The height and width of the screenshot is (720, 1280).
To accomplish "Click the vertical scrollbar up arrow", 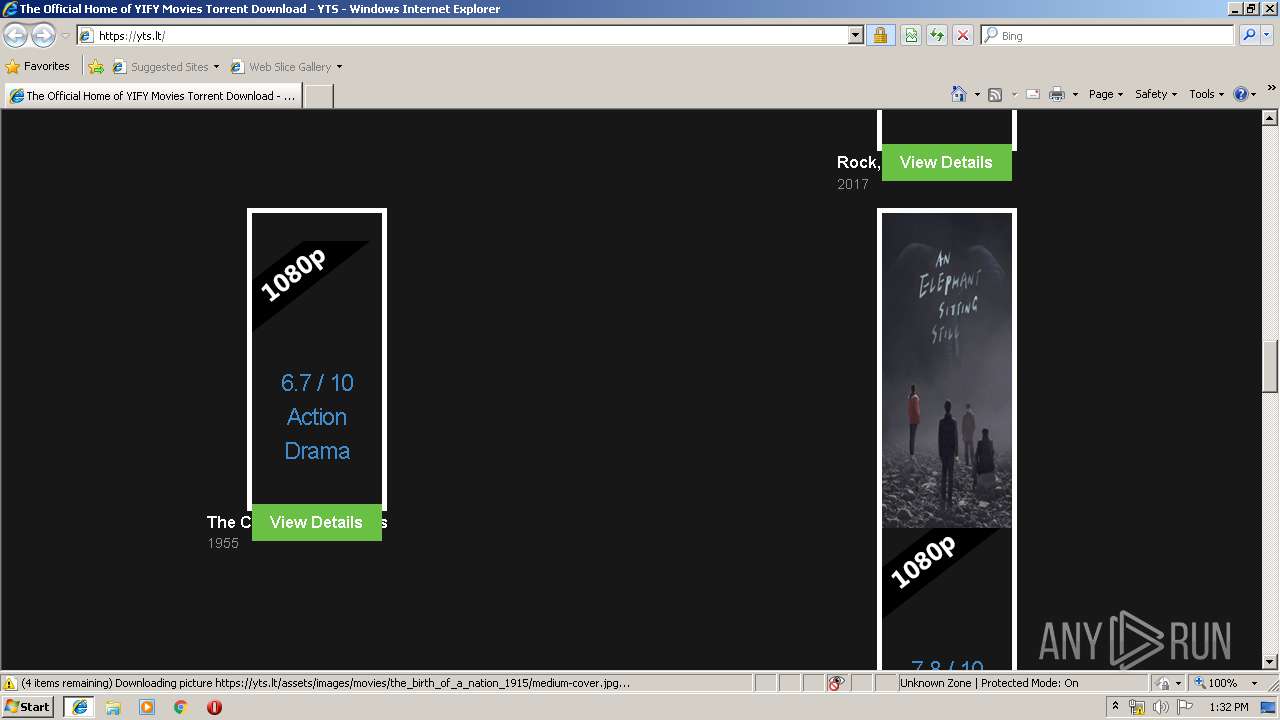I will [1270, 118].
